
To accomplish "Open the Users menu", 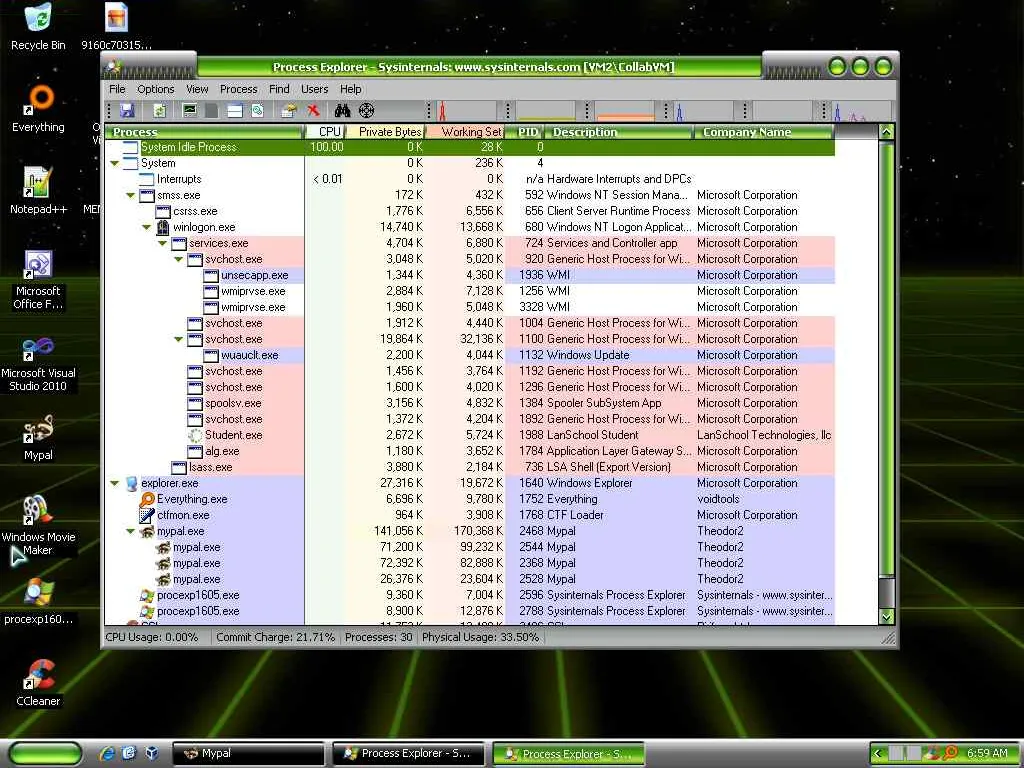I will pyautogui.click(x=314, y=89).
